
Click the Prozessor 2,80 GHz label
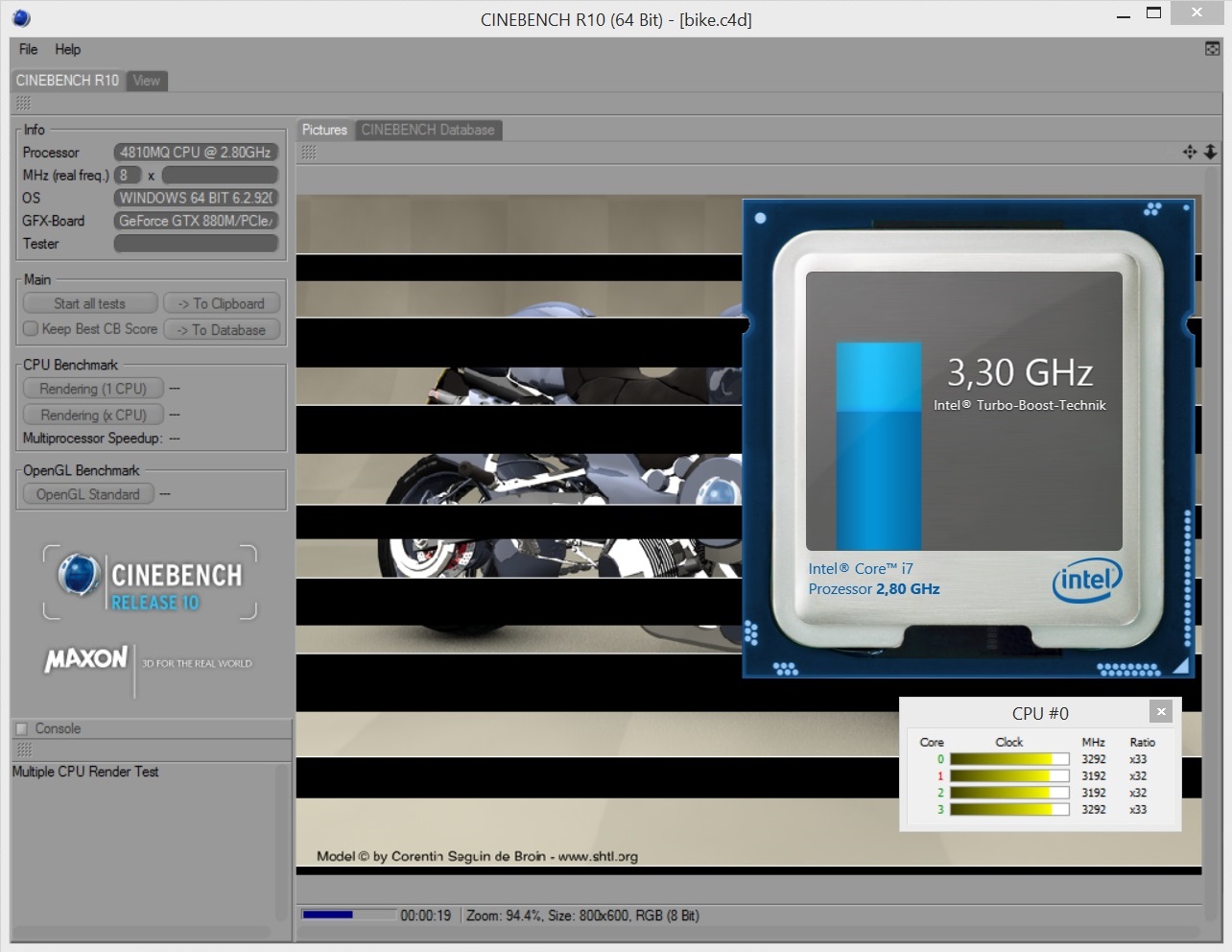[874, 589]
